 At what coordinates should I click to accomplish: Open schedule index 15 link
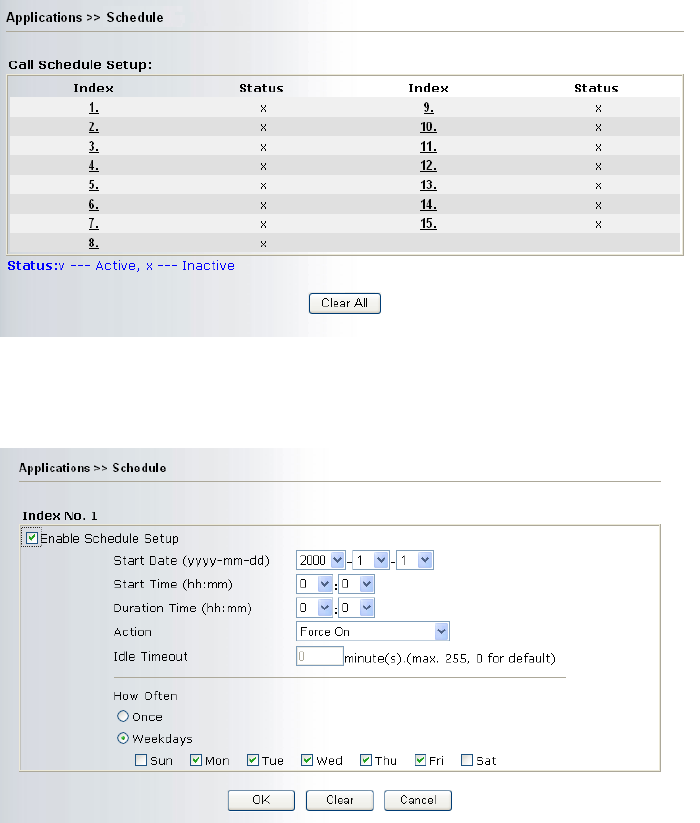(428, 224)
